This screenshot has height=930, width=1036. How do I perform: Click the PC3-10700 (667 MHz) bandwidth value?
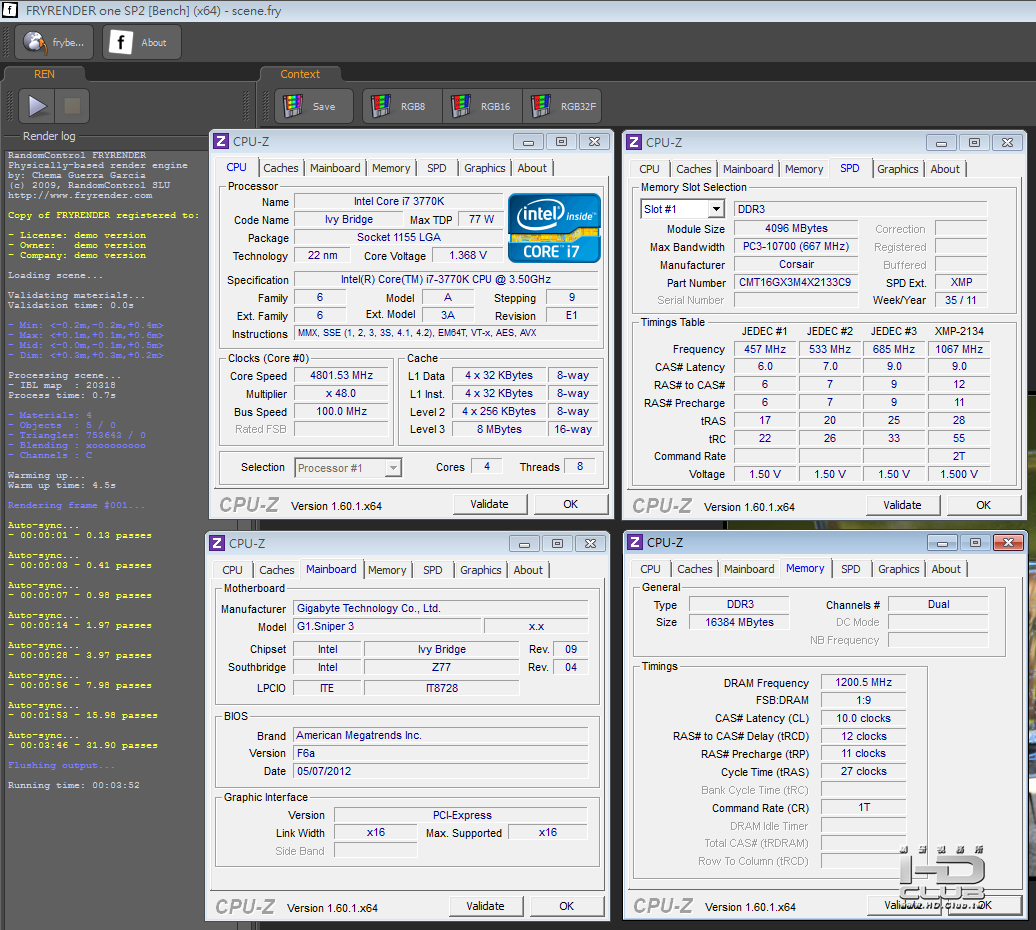click(796, 246)
